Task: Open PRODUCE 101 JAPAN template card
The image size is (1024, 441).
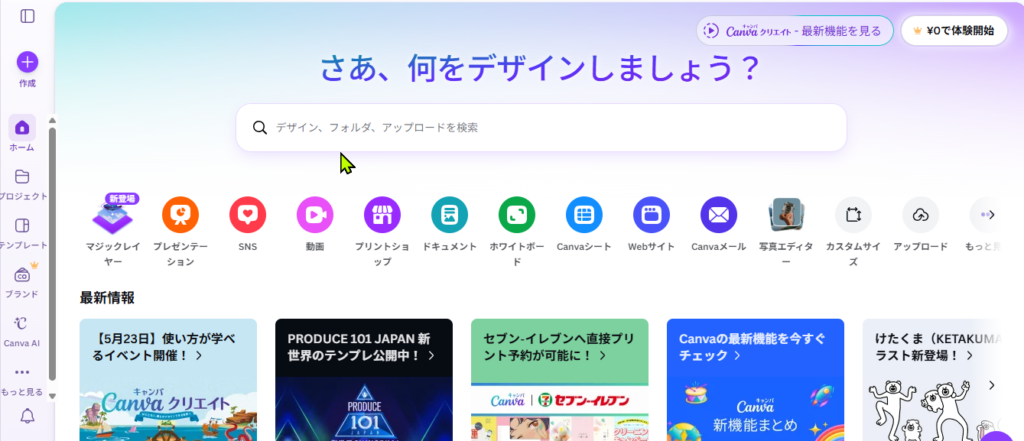Action: [364, 380]
